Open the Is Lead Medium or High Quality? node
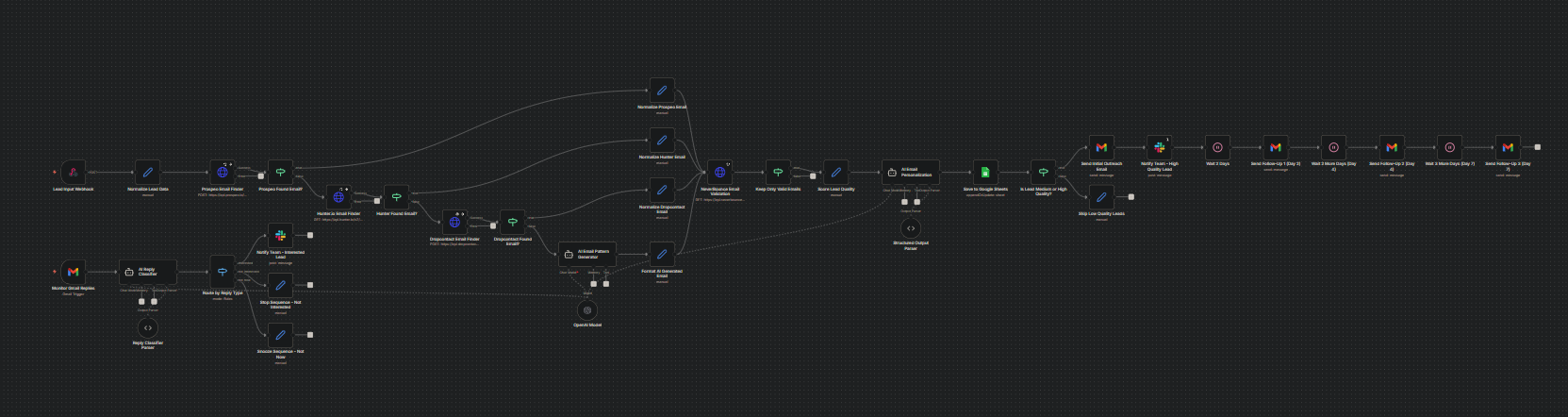The height and width of the screenshot is (417, 1568). click(x=1043, y=173)
